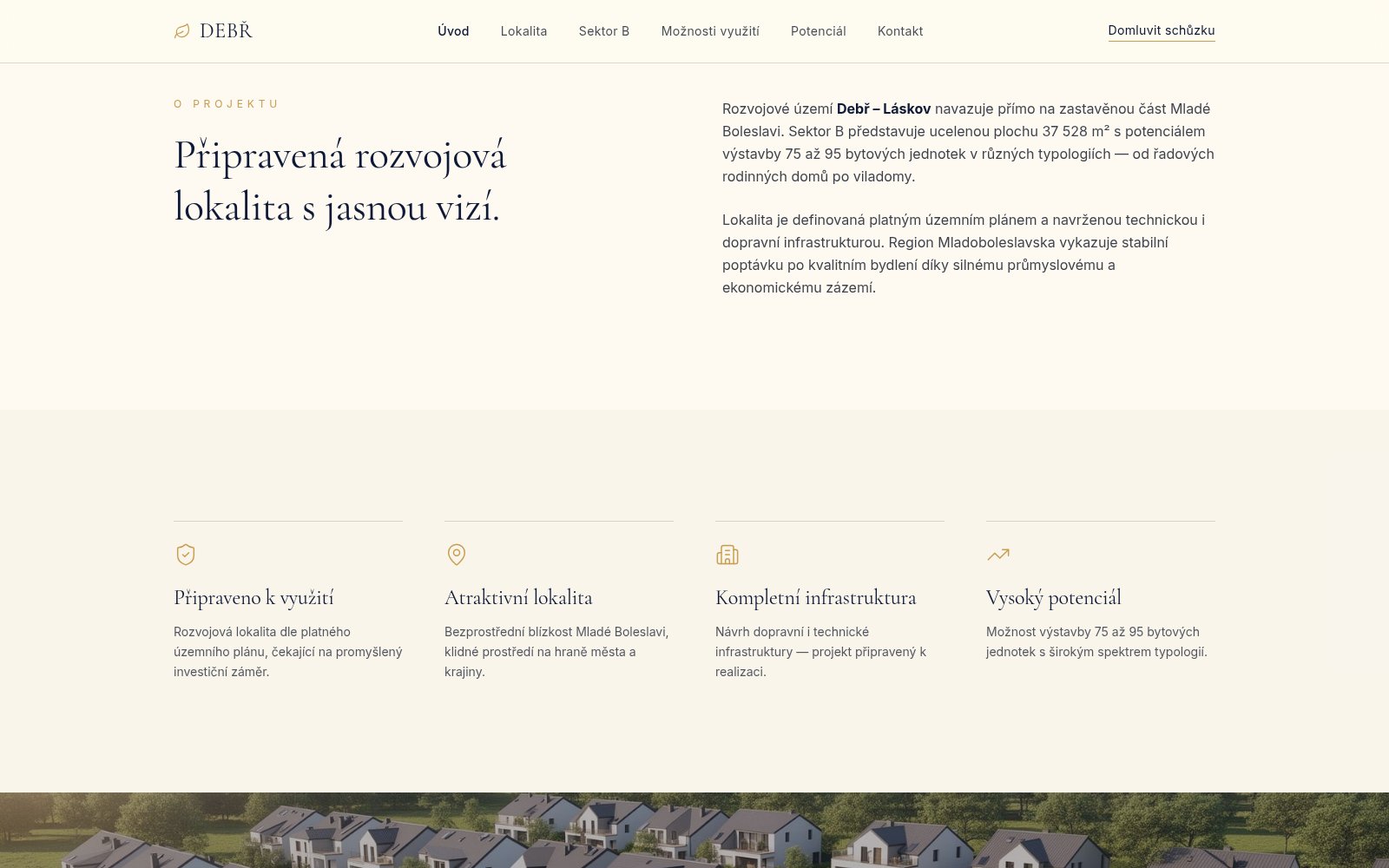Image resolution: width=1389 pixels, height=868 pixels.
Task: Click the trending-up arrow icon above Vysoký potenciál
Action: tap(998, 555)
